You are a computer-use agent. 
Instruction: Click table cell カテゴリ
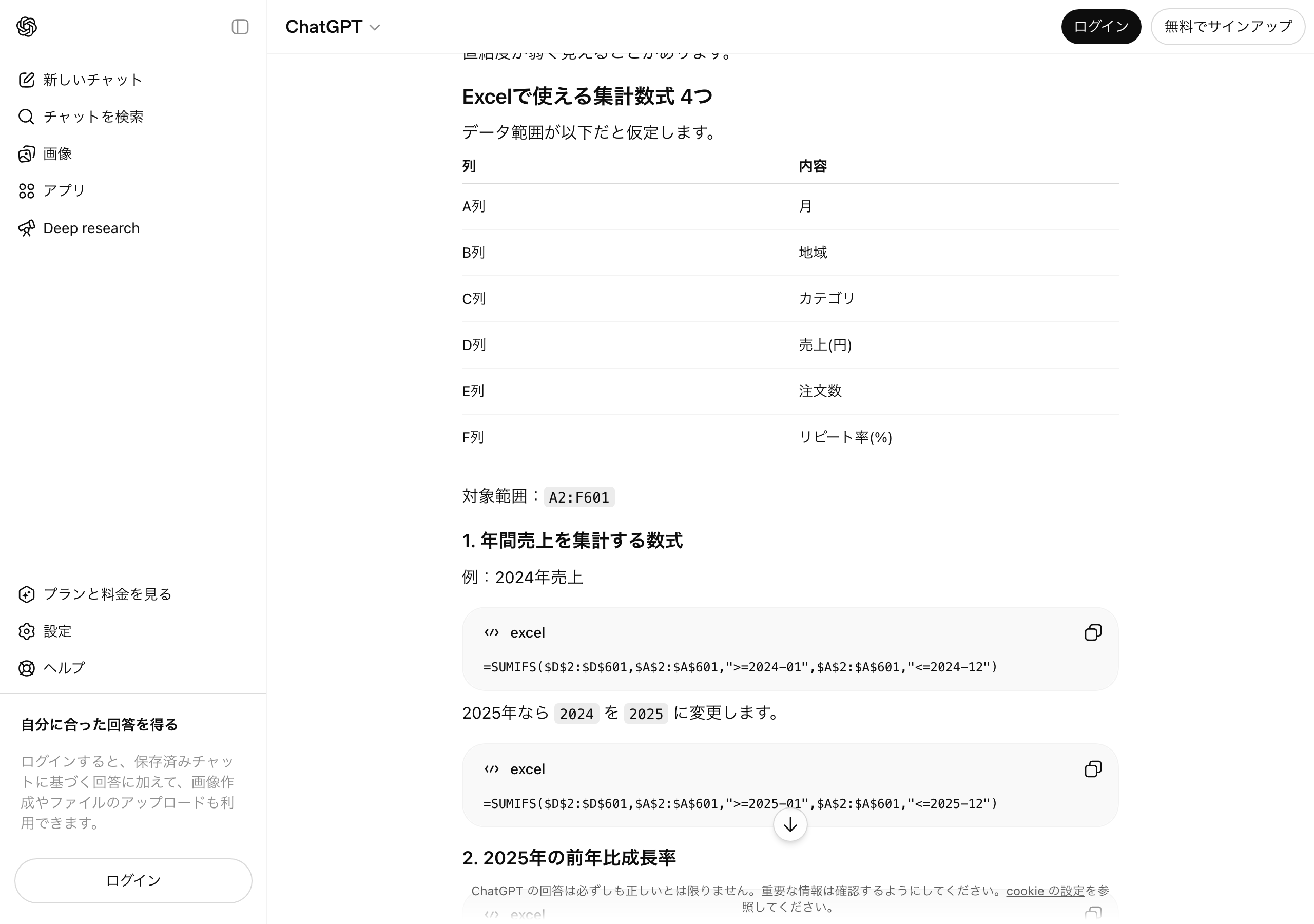(x=826, y=298)
